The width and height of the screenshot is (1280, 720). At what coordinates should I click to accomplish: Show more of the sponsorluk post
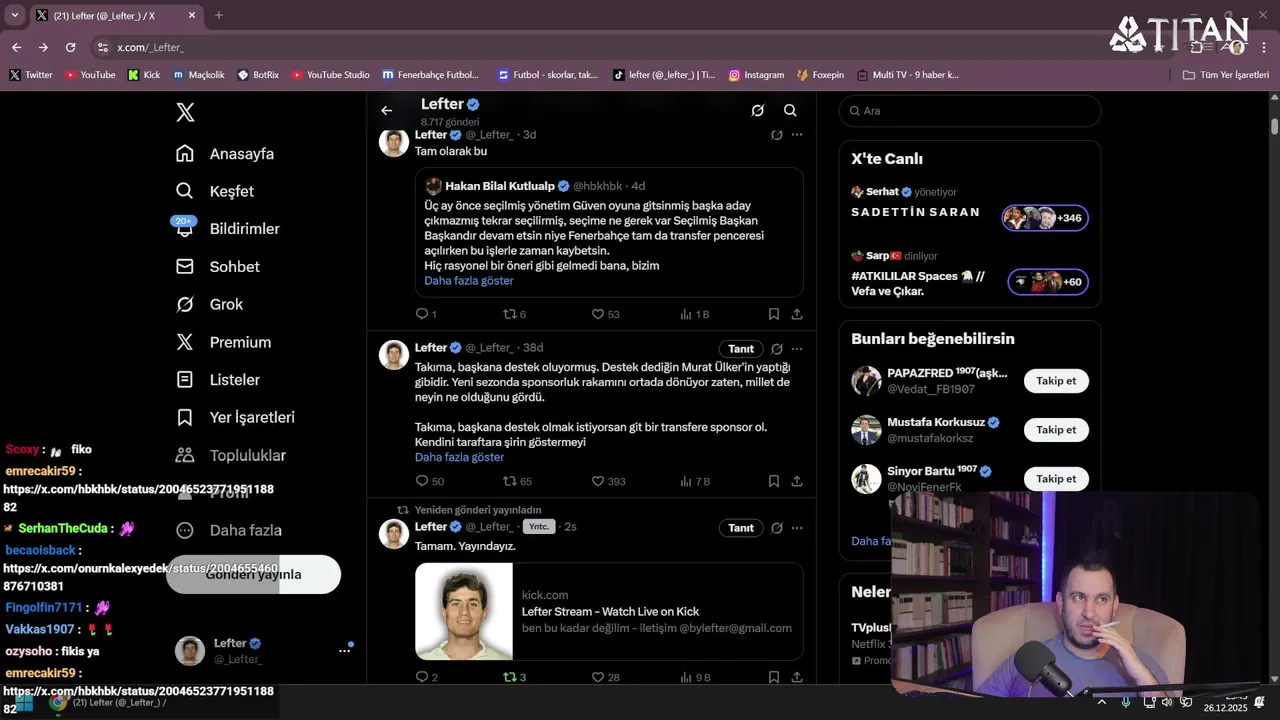(x=459, y=457)
